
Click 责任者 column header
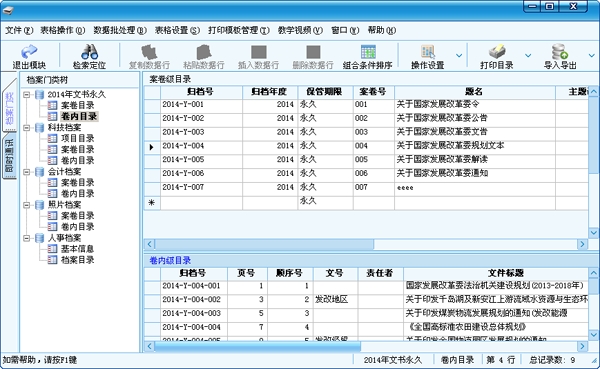point(380,273)
